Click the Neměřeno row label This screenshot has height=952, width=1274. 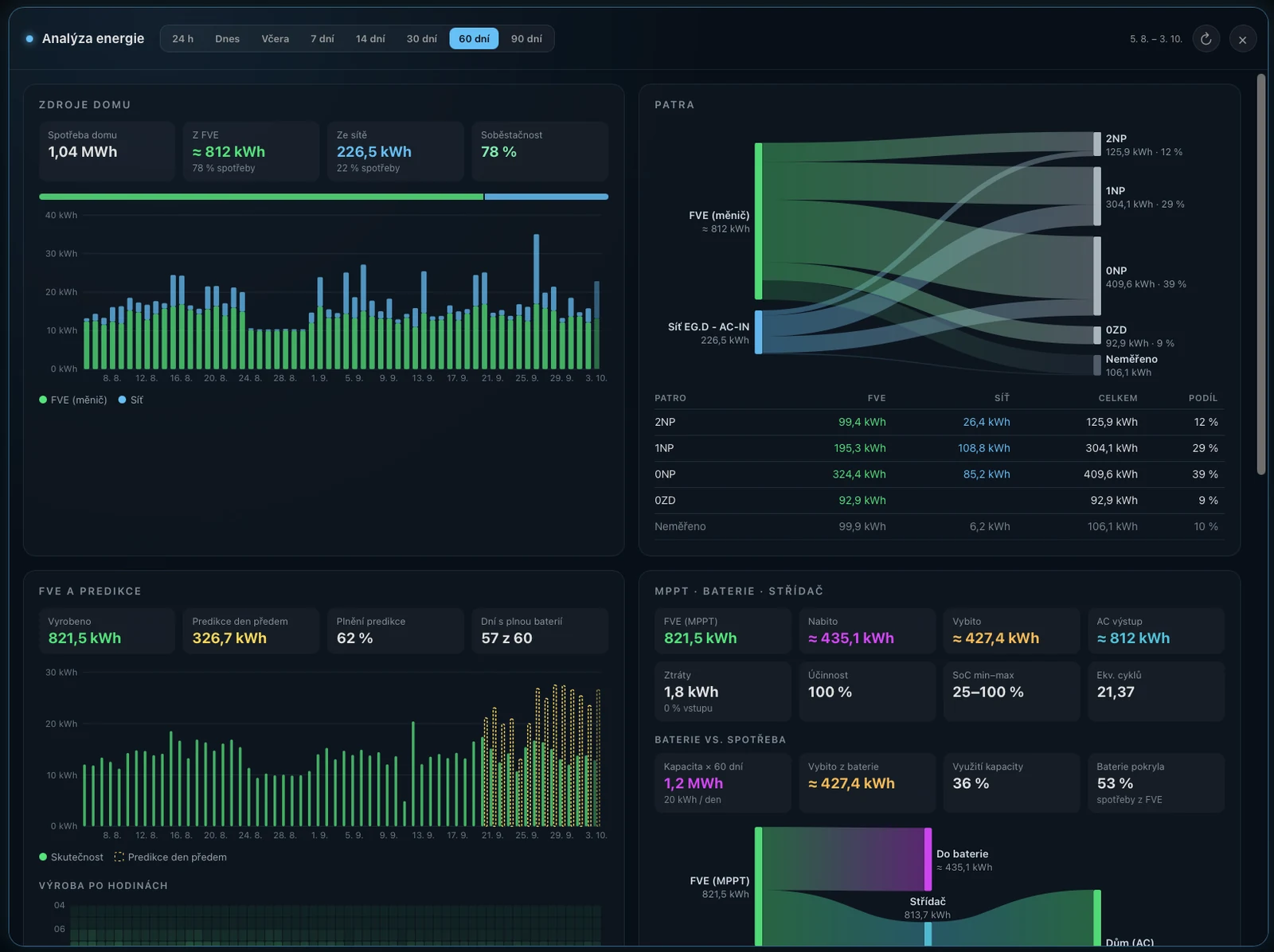[680, 526]
